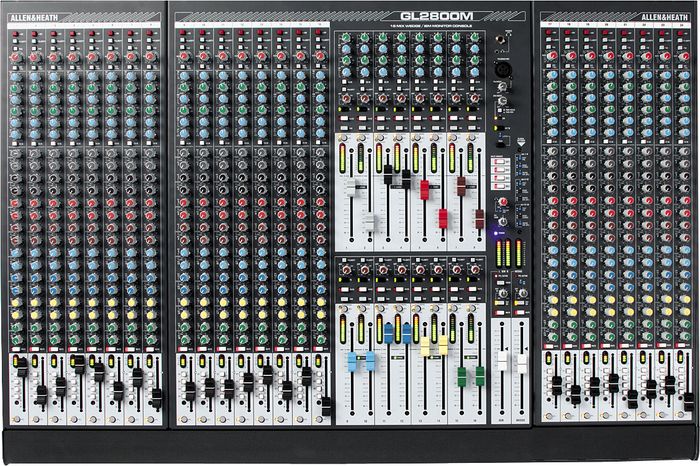Click the left green fader in the lower mix bank
The image size is (700, 466).
point(462,376)
